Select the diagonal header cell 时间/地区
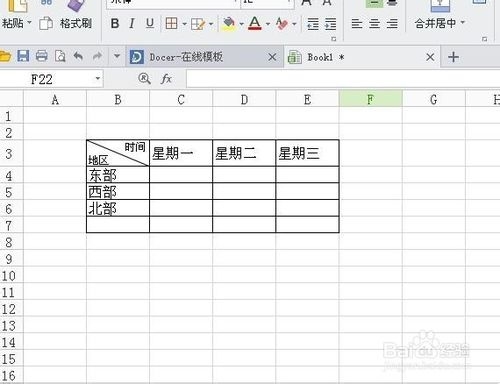Image resolution: width=500 pixels, height=384 pixels. (118, 153)
